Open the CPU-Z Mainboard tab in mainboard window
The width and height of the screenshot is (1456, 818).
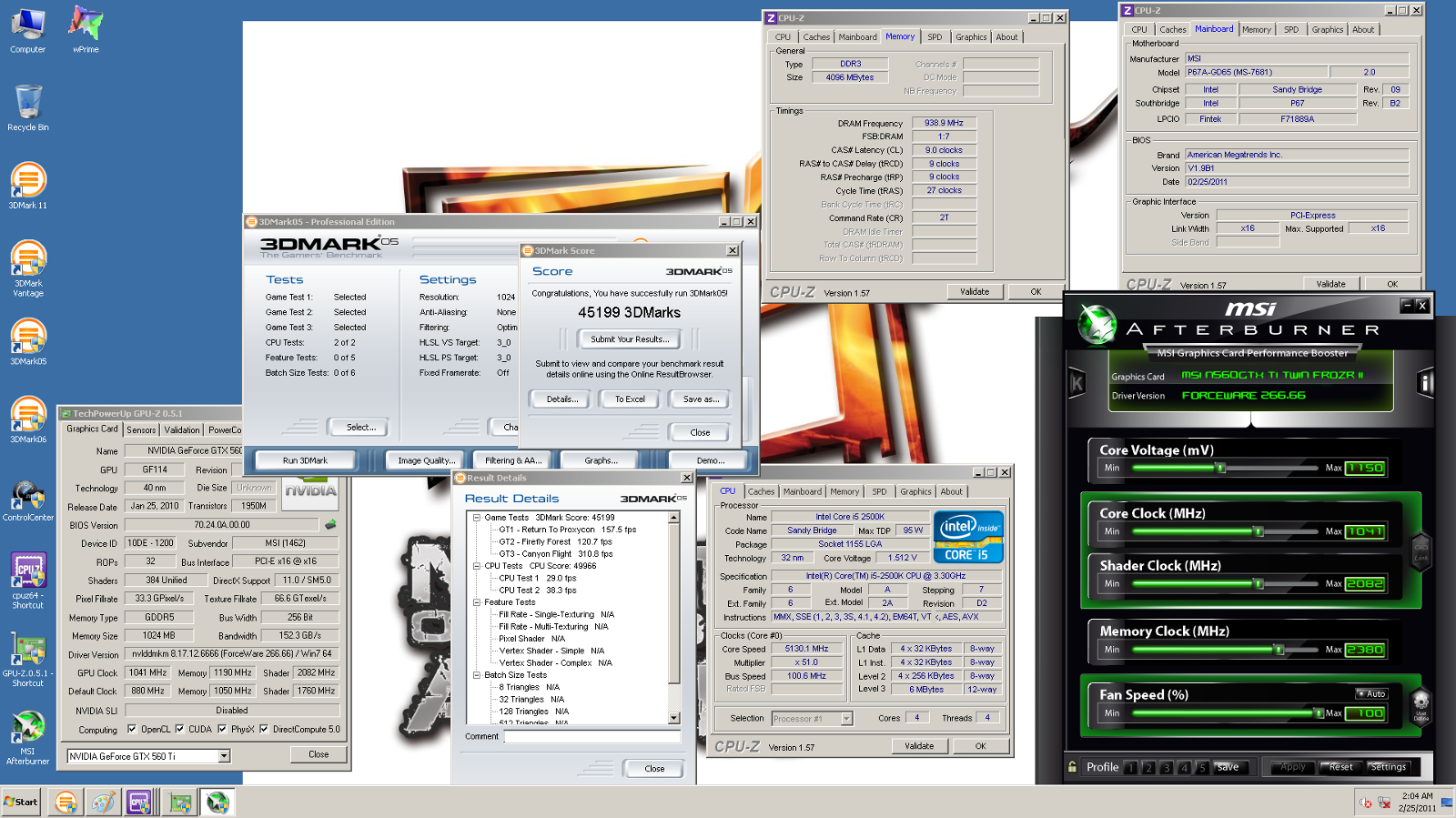1214,29
